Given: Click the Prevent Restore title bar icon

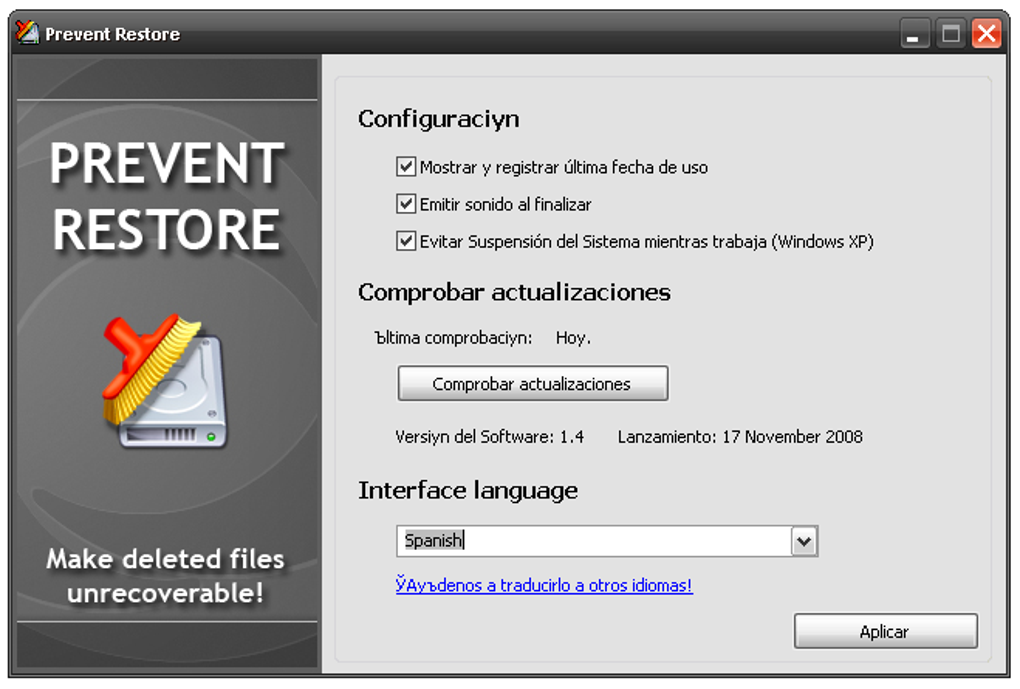Looking at the screenshot, I should 27,32.
